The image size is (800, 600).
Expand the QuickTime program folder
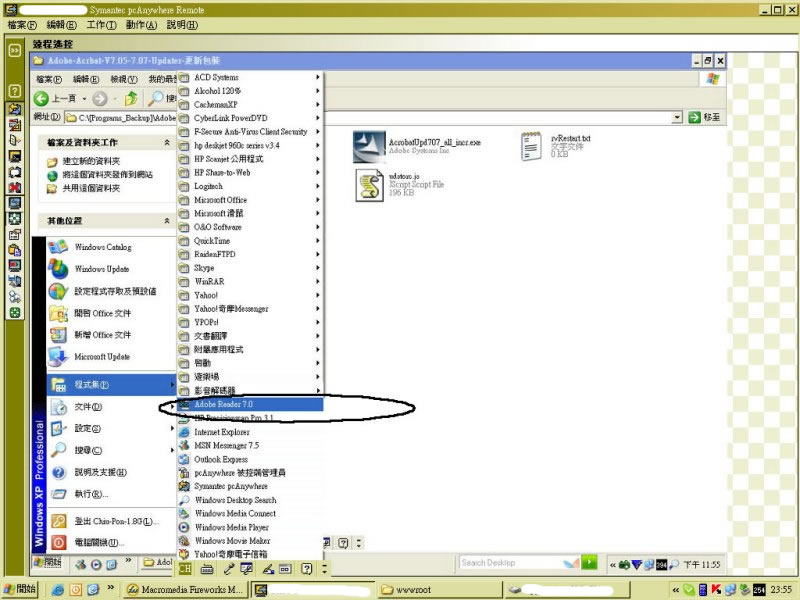click(250, 241)
